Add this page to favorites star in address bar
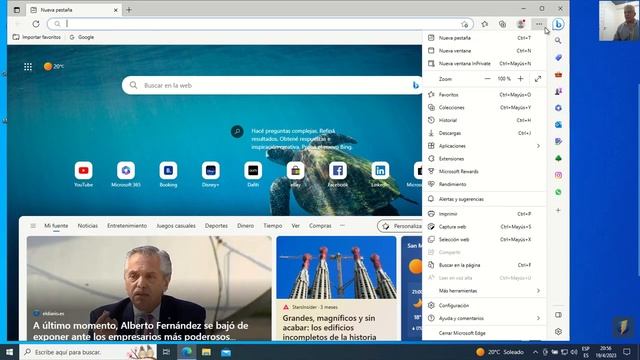The image size is (640, 360). point(464,24)
